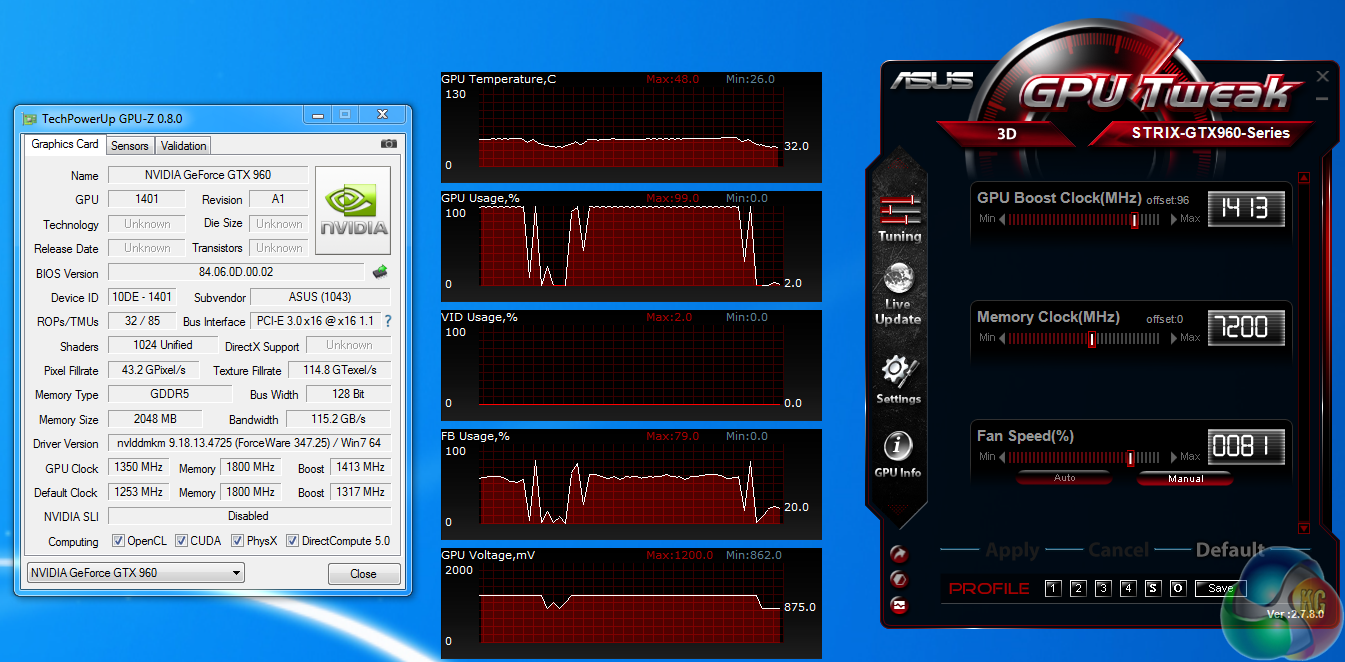Click the Fan Speed slider handle

pyautogui.click(x=1130, y=457)
